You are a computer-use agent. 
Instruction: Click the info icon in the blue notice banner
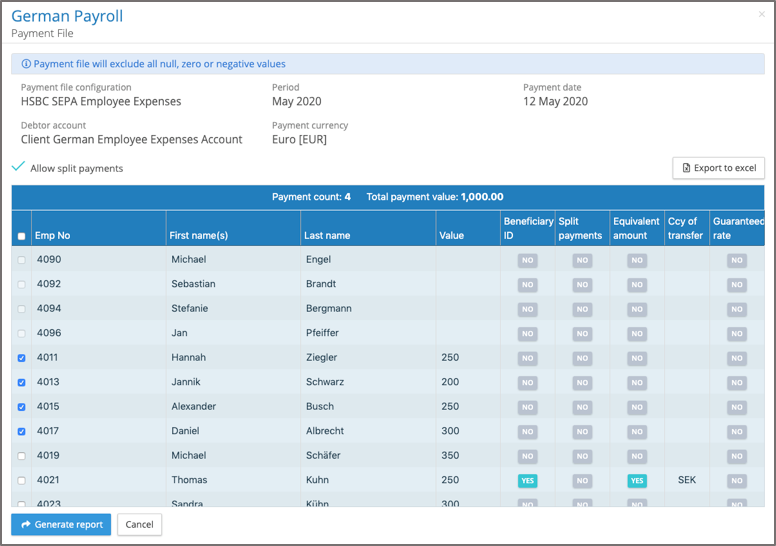pyautogui.click(x=26, y=64)
